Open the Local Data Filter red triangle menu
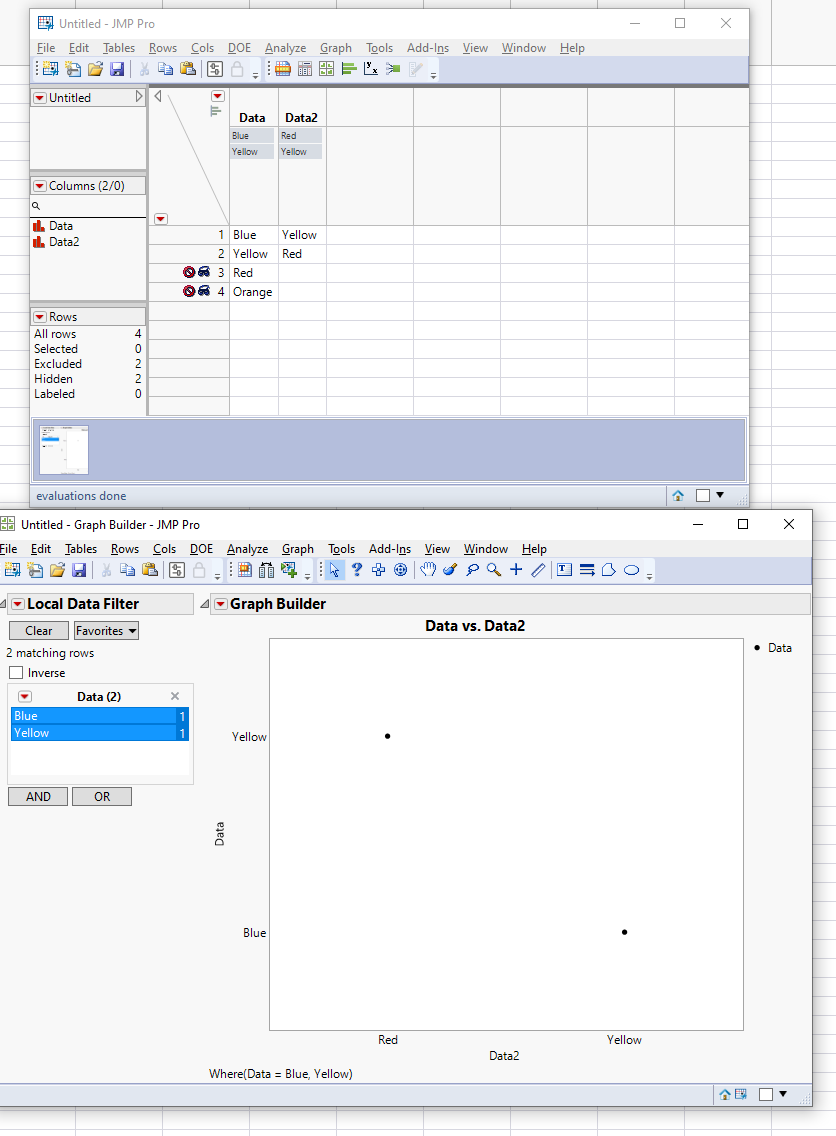 tap(17, 603)
